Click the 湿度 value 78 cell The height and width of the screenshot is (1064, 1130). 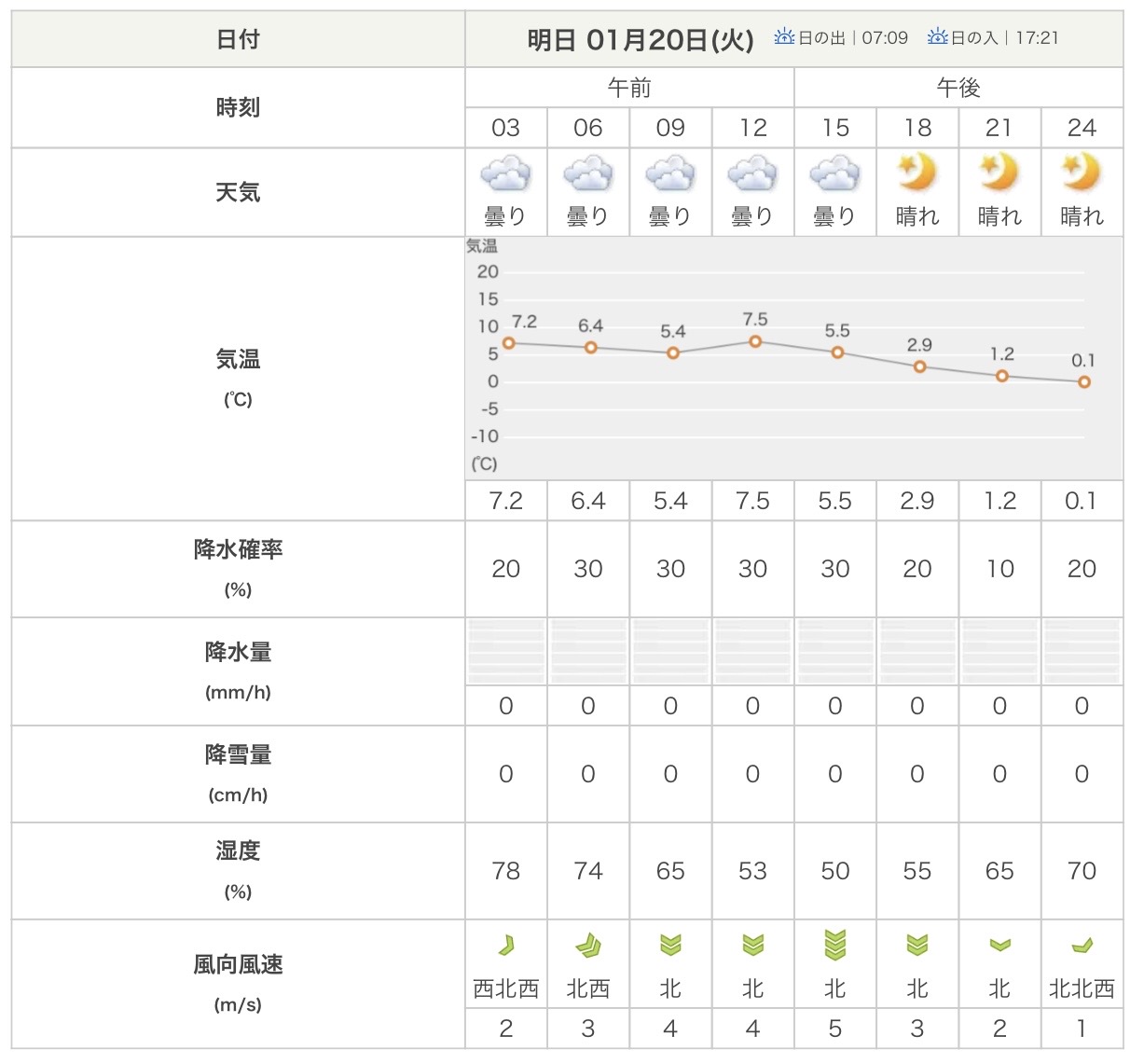pos(505,871)
